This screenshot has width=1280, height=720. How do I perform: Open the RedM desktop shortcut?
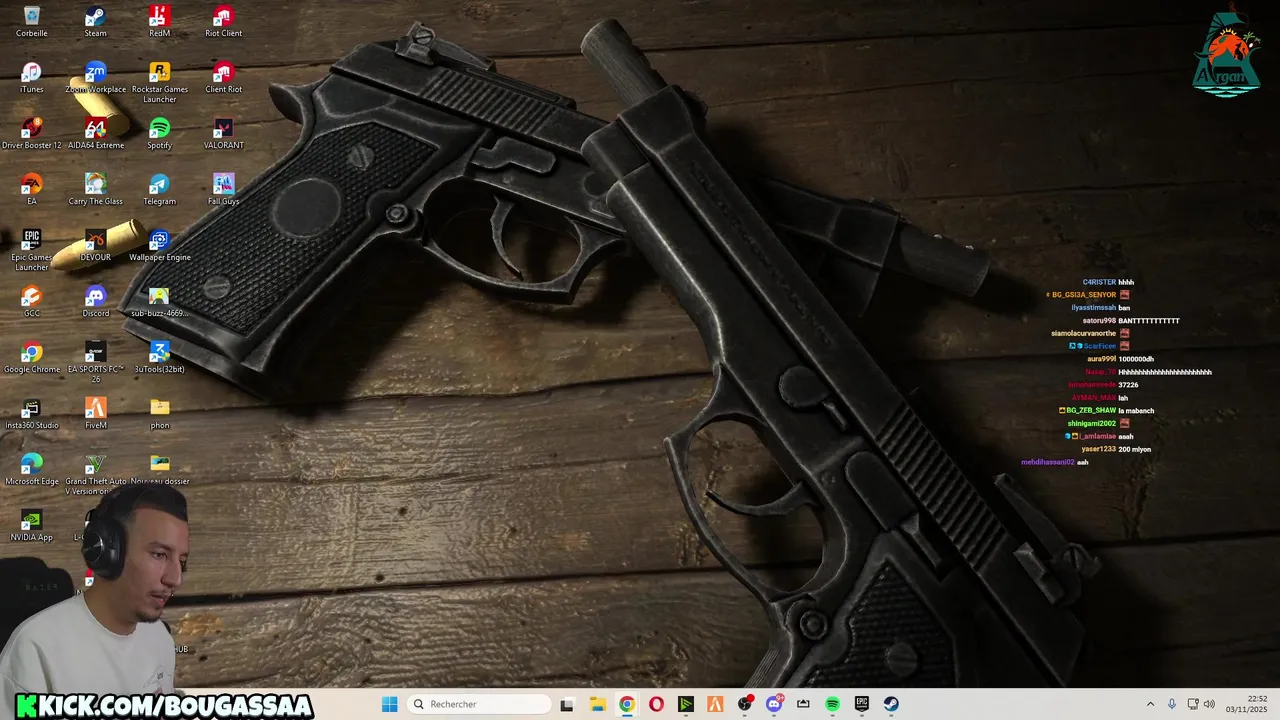159,22
